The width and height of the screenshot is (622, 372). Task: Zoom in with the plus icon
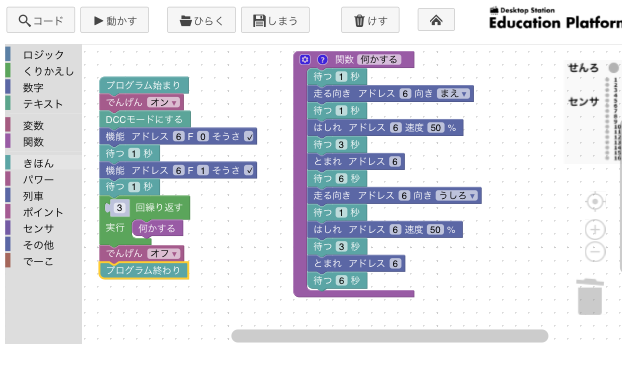click(x=595, y=229)
